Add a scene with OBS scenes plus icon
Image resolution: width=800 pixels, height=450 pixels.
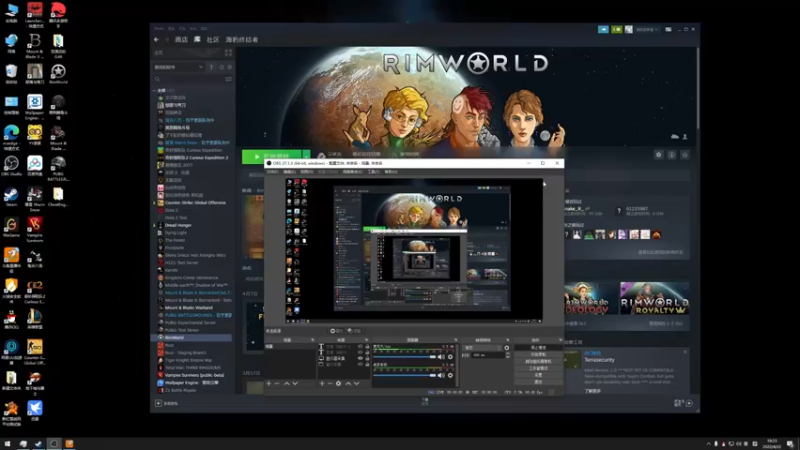269,383
